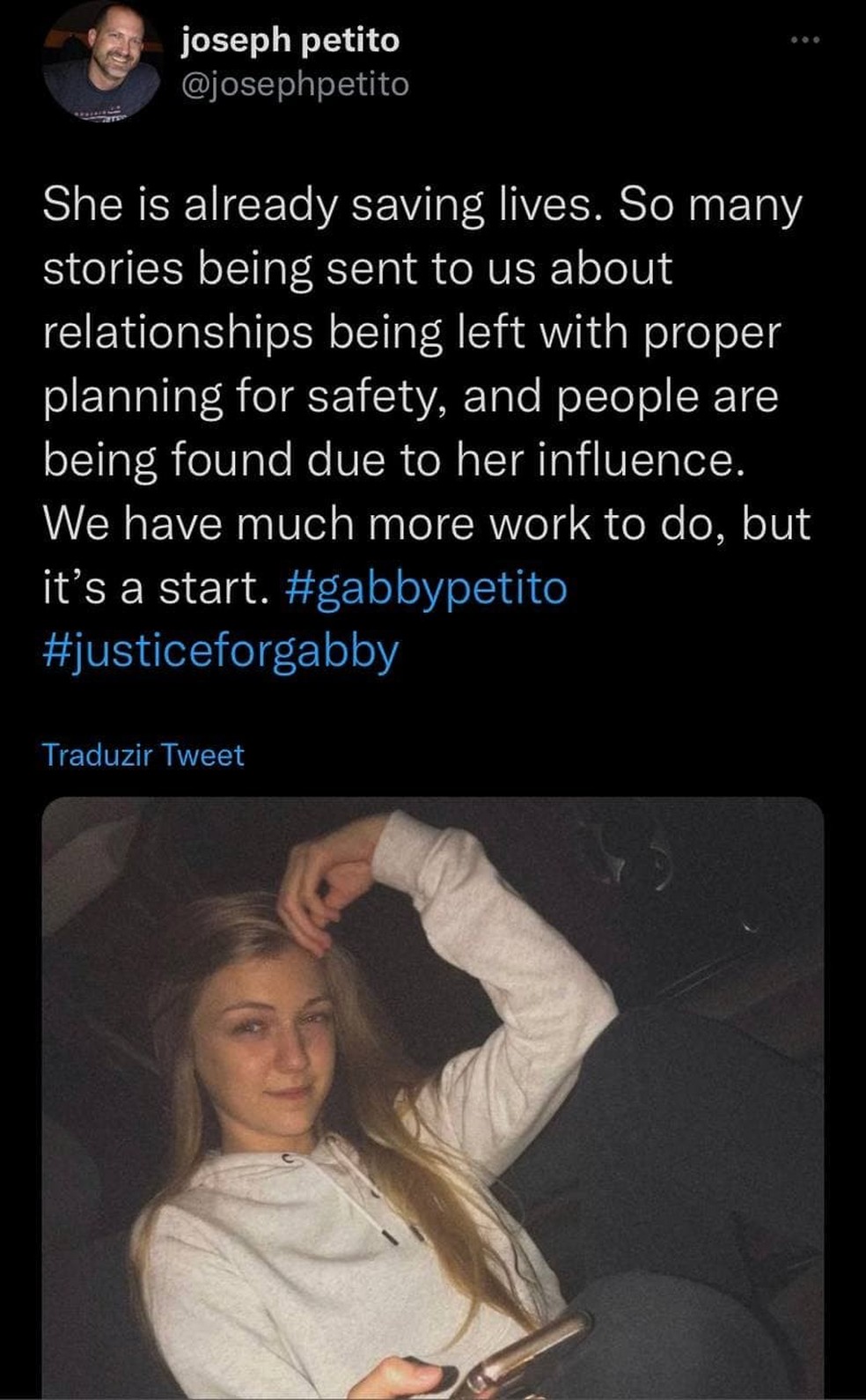This screenshot has height=1400, width=866.
Task: Click the bold name "joseph petito"
Action: [290, 41]
